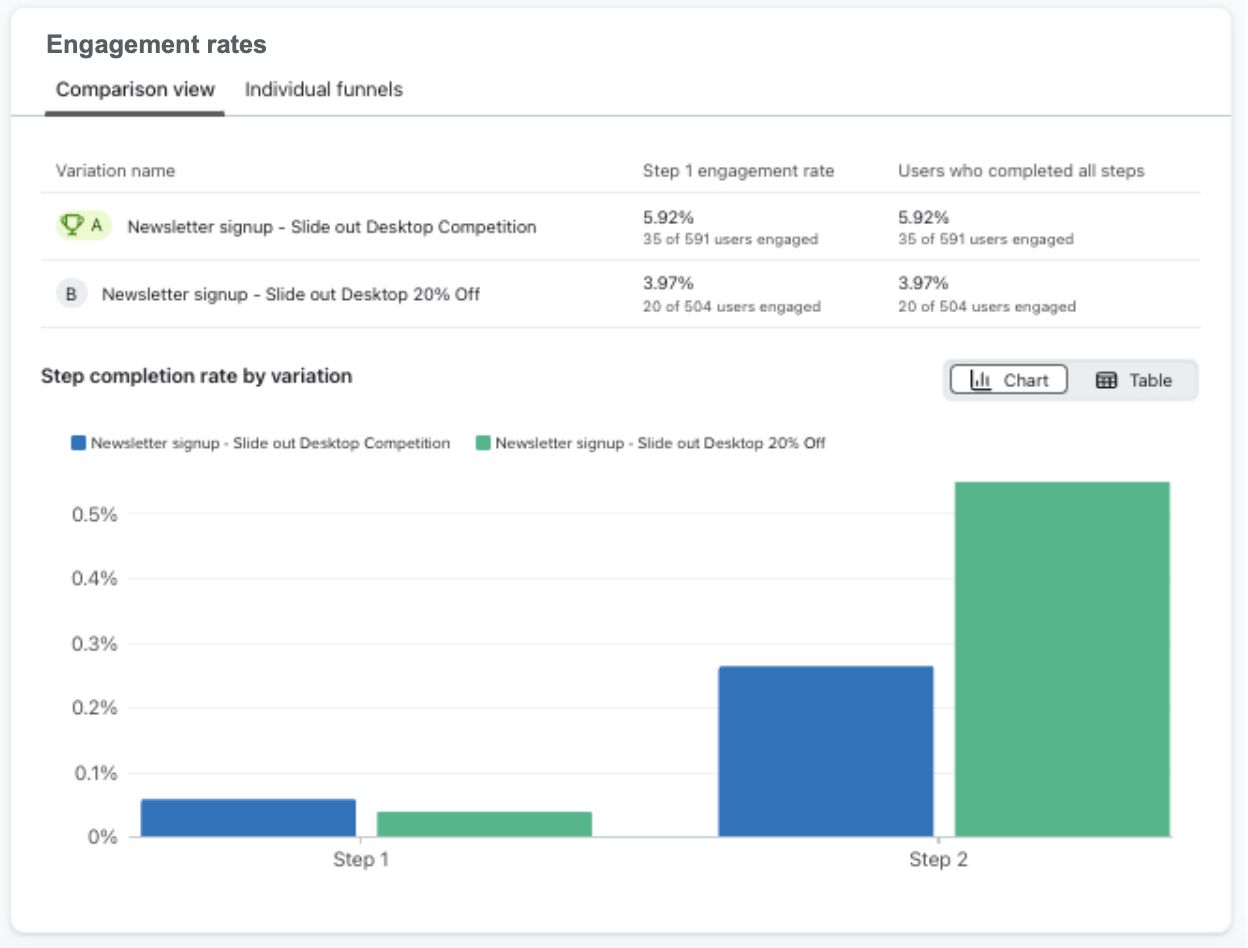Click the table grid icon next to Table
The height and width of the screenshot is (948, 1248).
tap(1106, 380)
